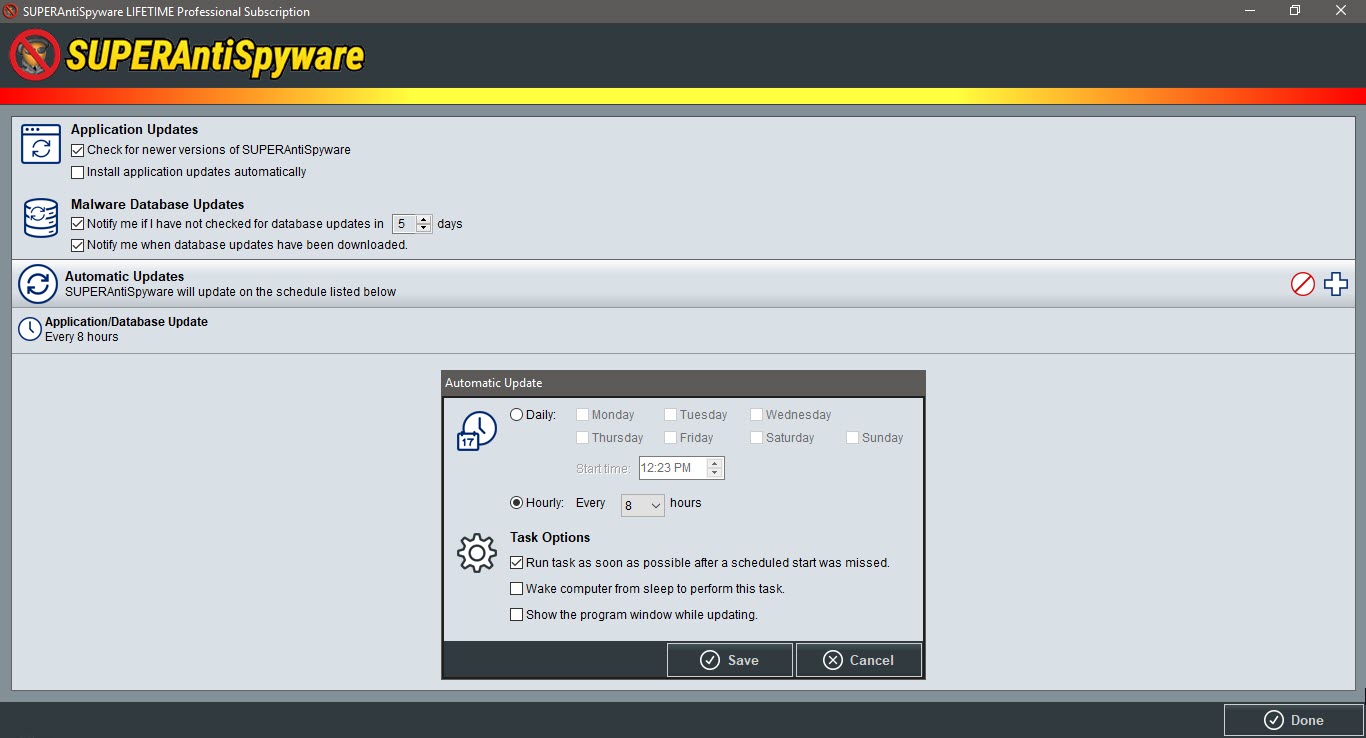The height and width of the screenshot is (738, 1366).
Task: Decrease start time with spinner down arrow
Action: click(x=714, y=472)
